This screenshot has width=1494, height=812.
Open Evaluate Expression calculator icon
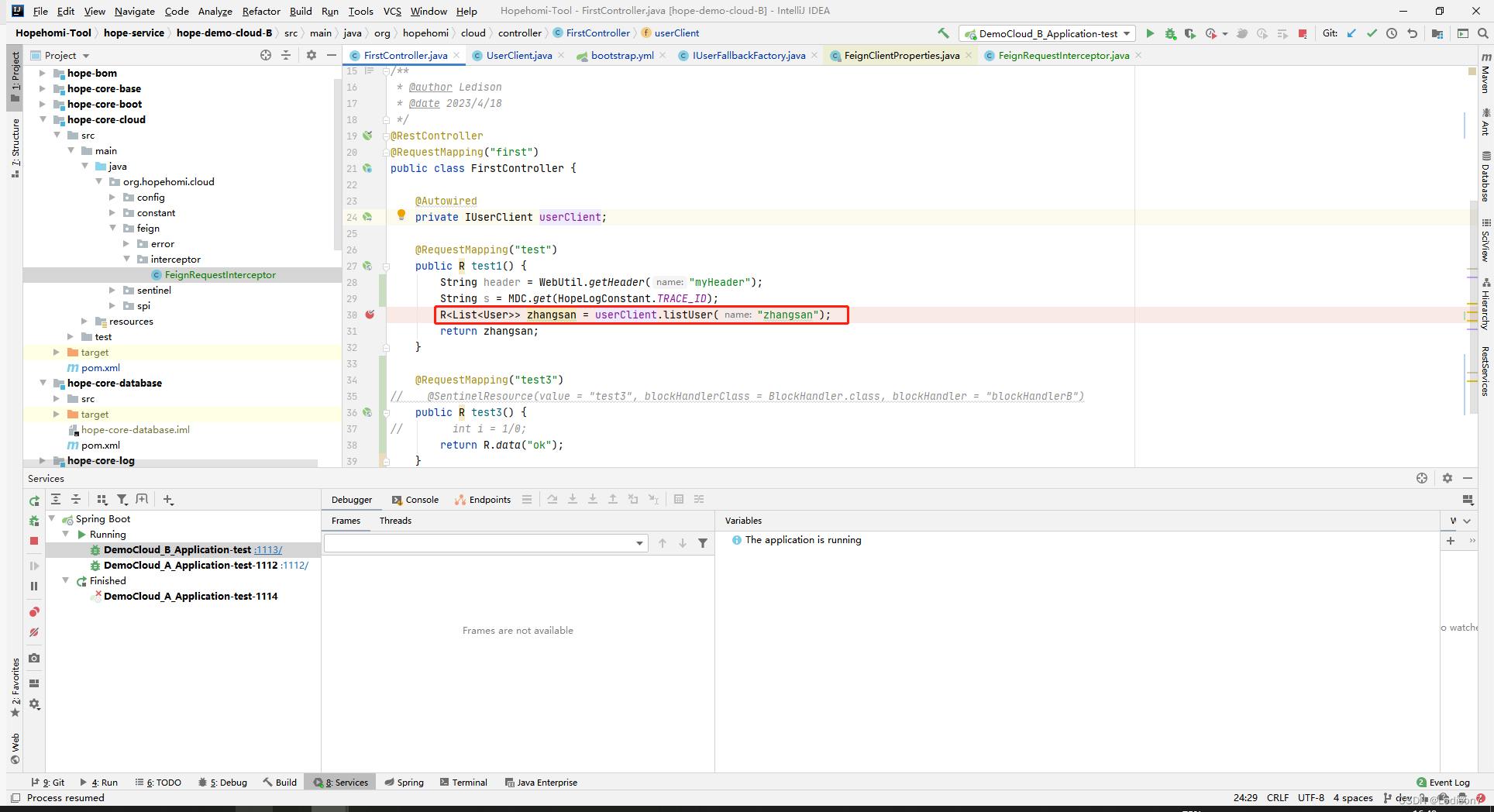(x=679, y=500)
